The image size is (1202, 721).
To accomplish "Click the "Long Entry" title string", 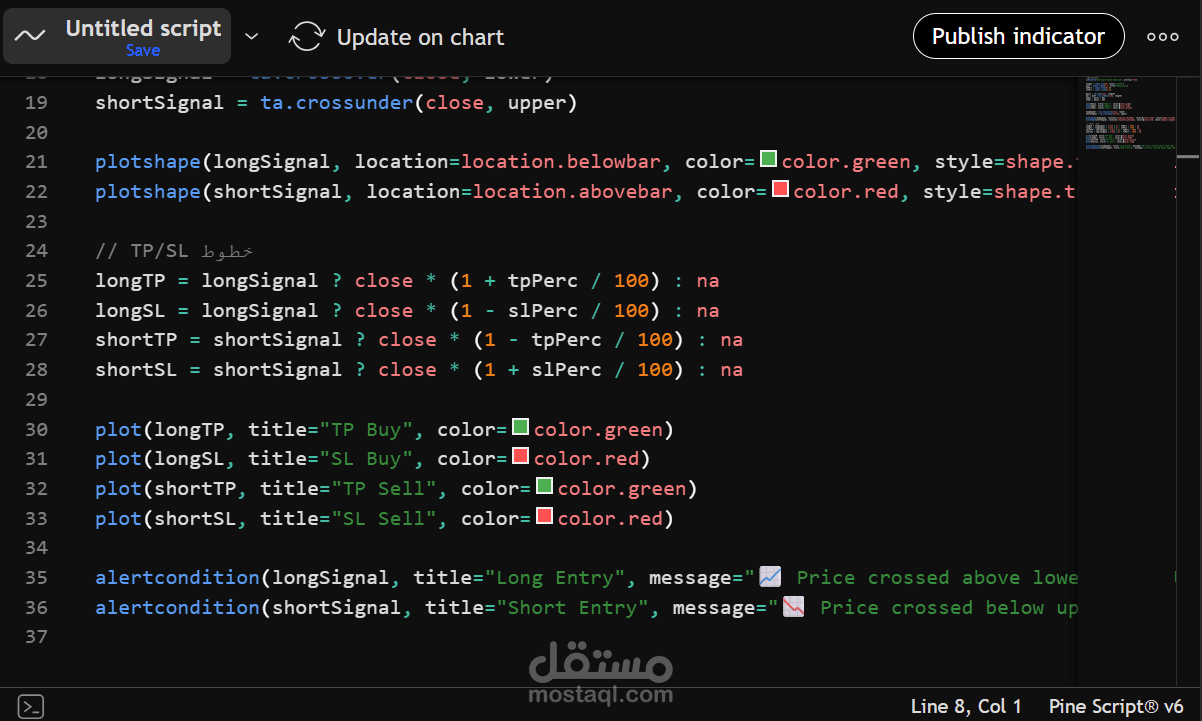I will point(555,578).
